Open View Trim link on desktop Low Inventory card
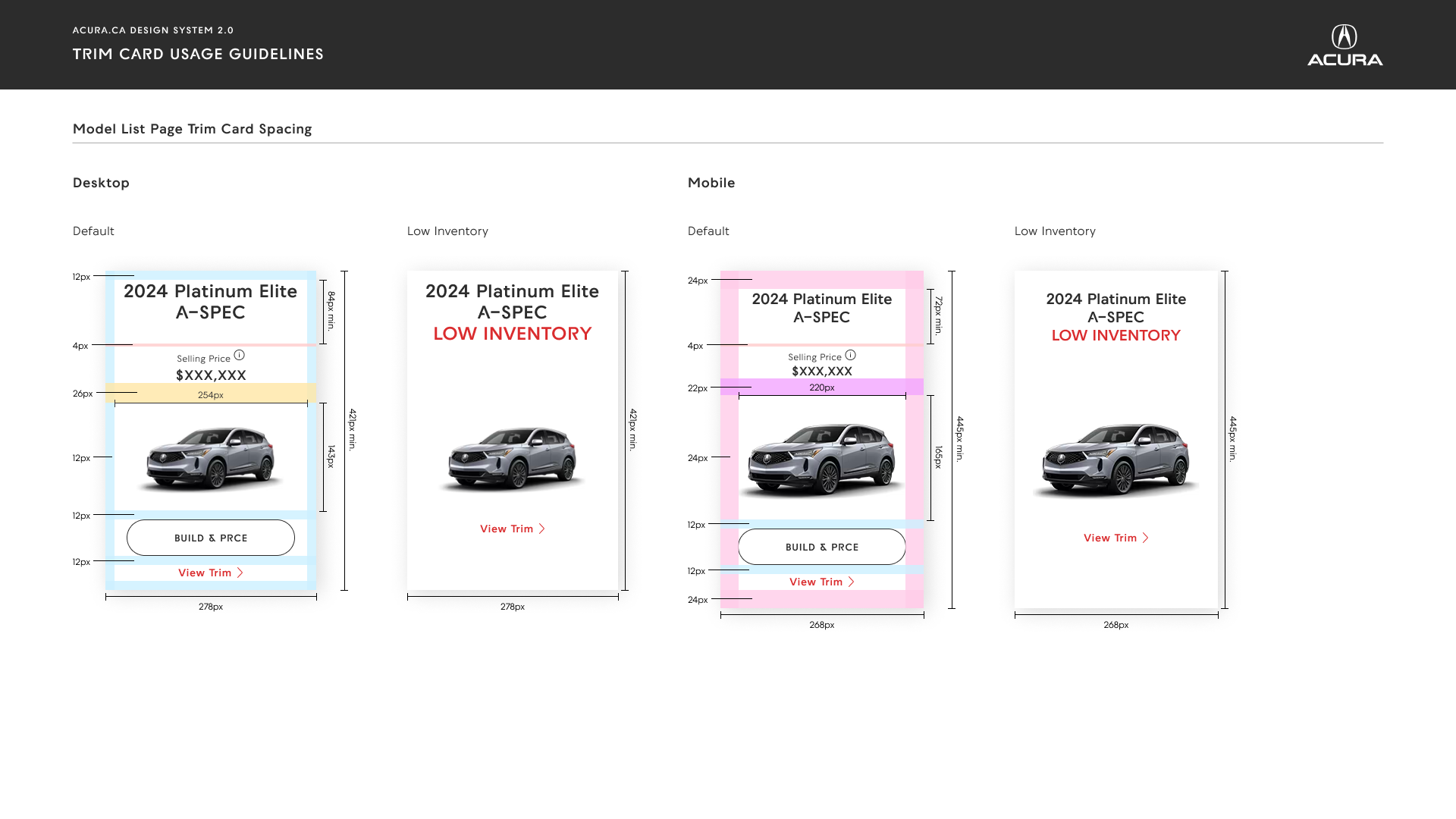This screenshot has height=819, width=1456. tap(512, 529)
